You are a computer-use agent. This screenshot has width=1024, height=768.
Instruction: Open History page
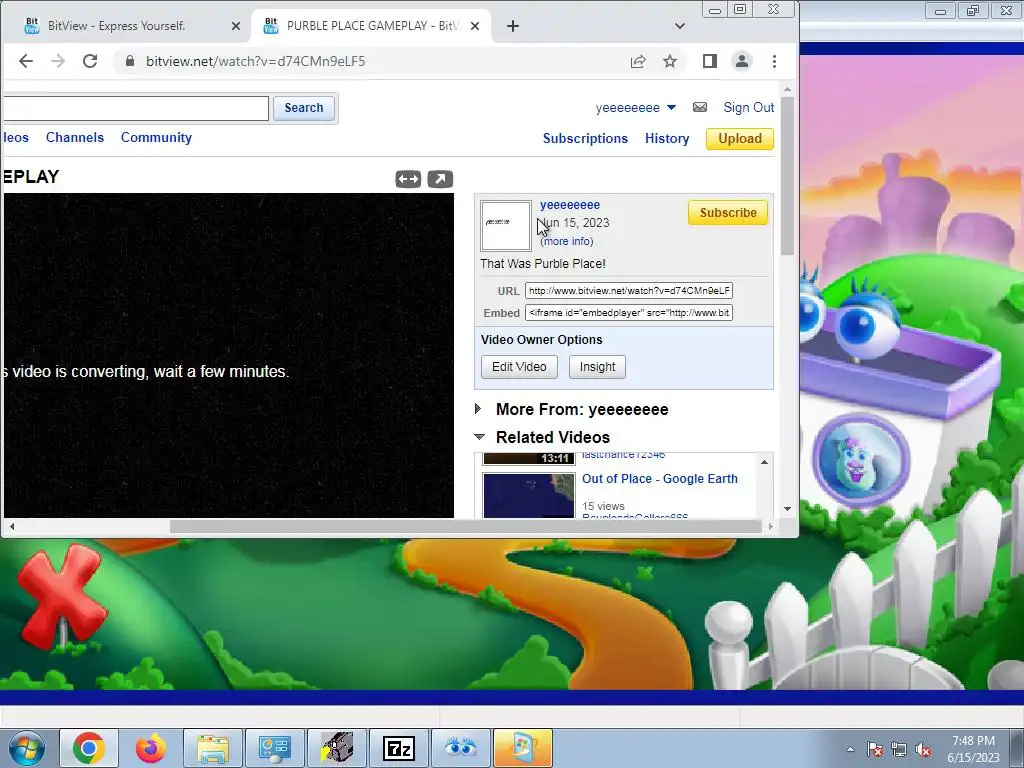[667, 138]
